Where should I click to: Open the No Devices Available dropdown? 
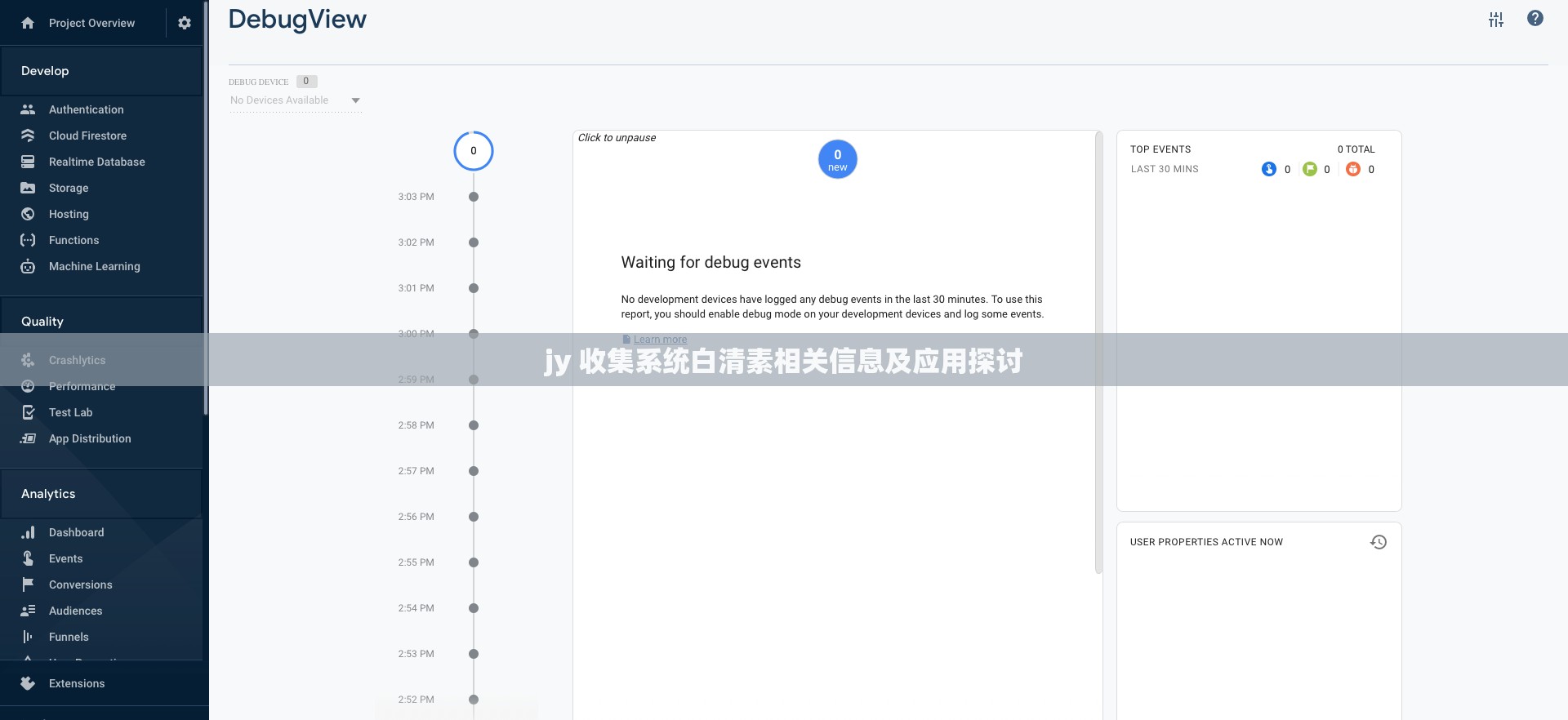click(296, 100)
